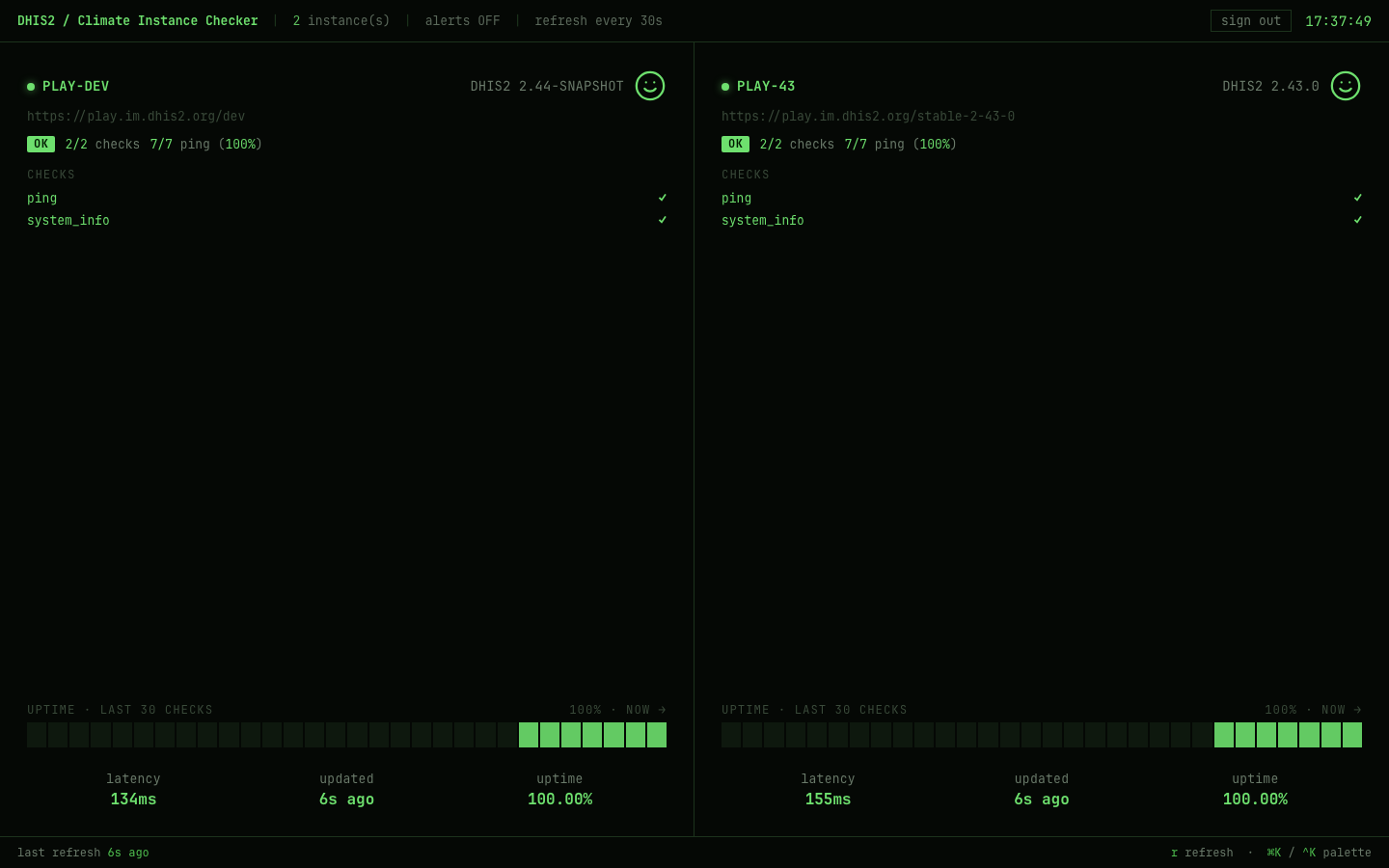The height and width of the screenshot is (868, 1389).
Task: Click the green status dot beside PLAY-DEV
Action: click(x=31, y=87)
